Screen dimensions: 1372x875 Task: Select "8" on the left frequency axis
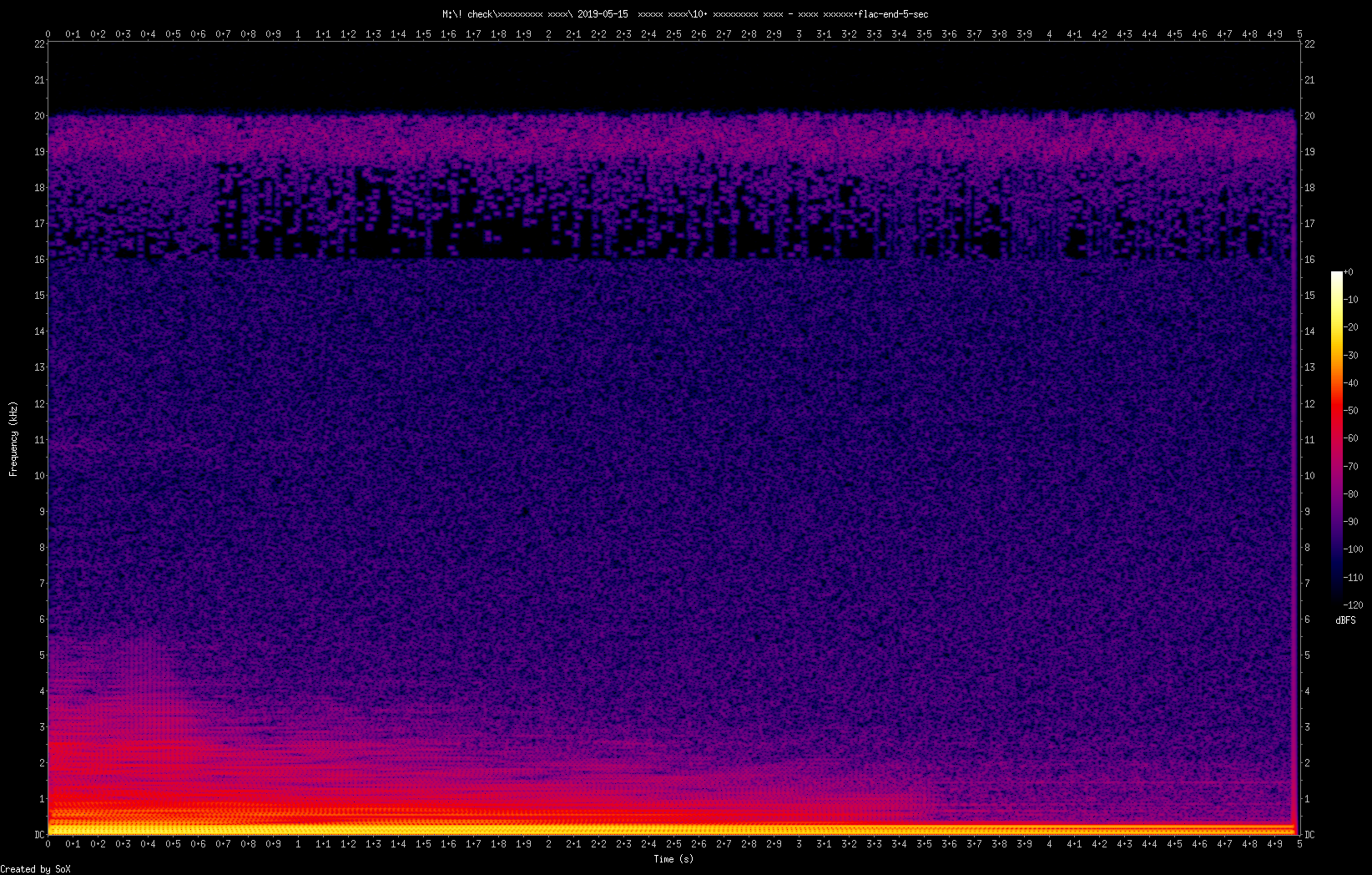coord(43,548)
